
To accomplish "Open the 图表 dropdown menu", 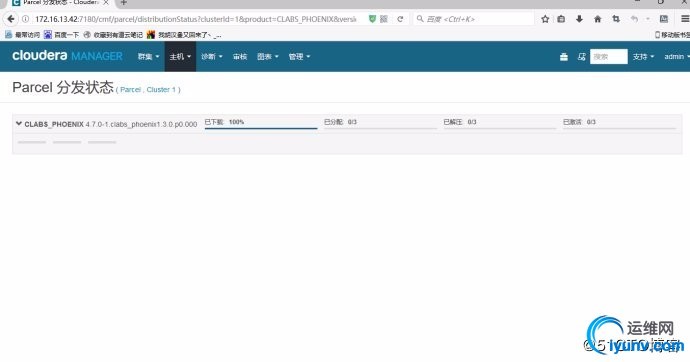I will (x=268, y=57).
